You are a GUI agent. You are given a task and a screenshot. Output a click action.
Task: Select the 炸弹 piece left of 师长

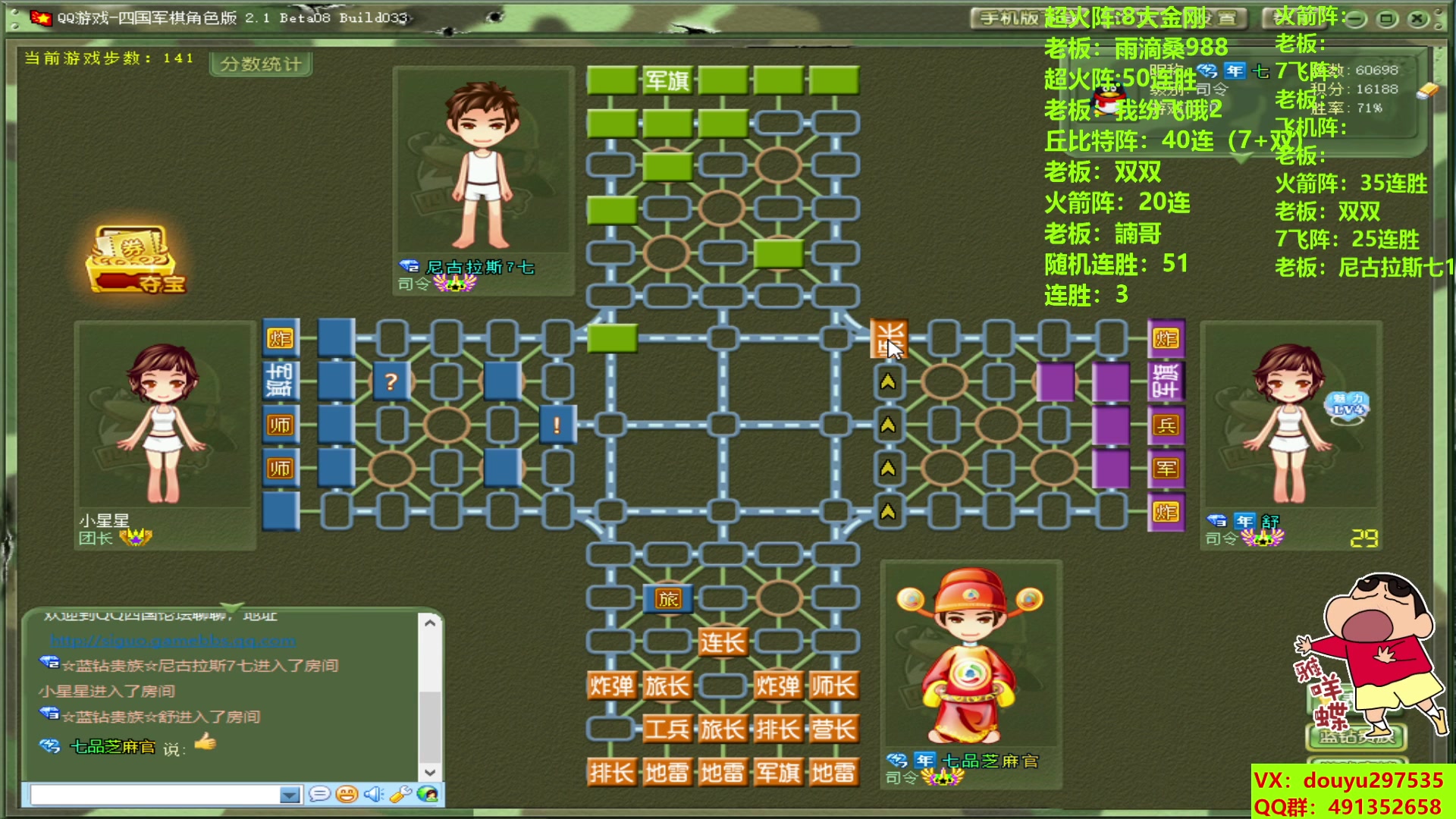778,686
